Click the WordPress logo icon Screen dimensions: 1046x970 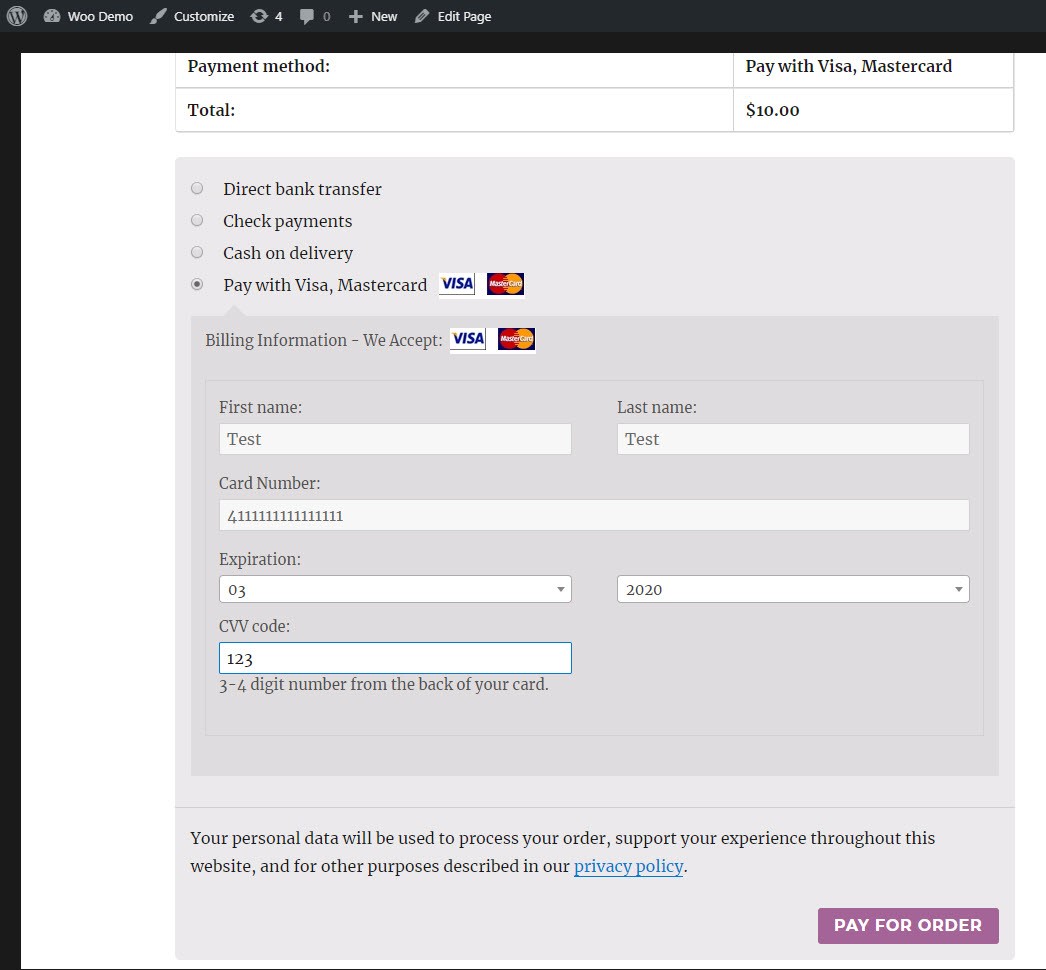[x=17, y=16]
